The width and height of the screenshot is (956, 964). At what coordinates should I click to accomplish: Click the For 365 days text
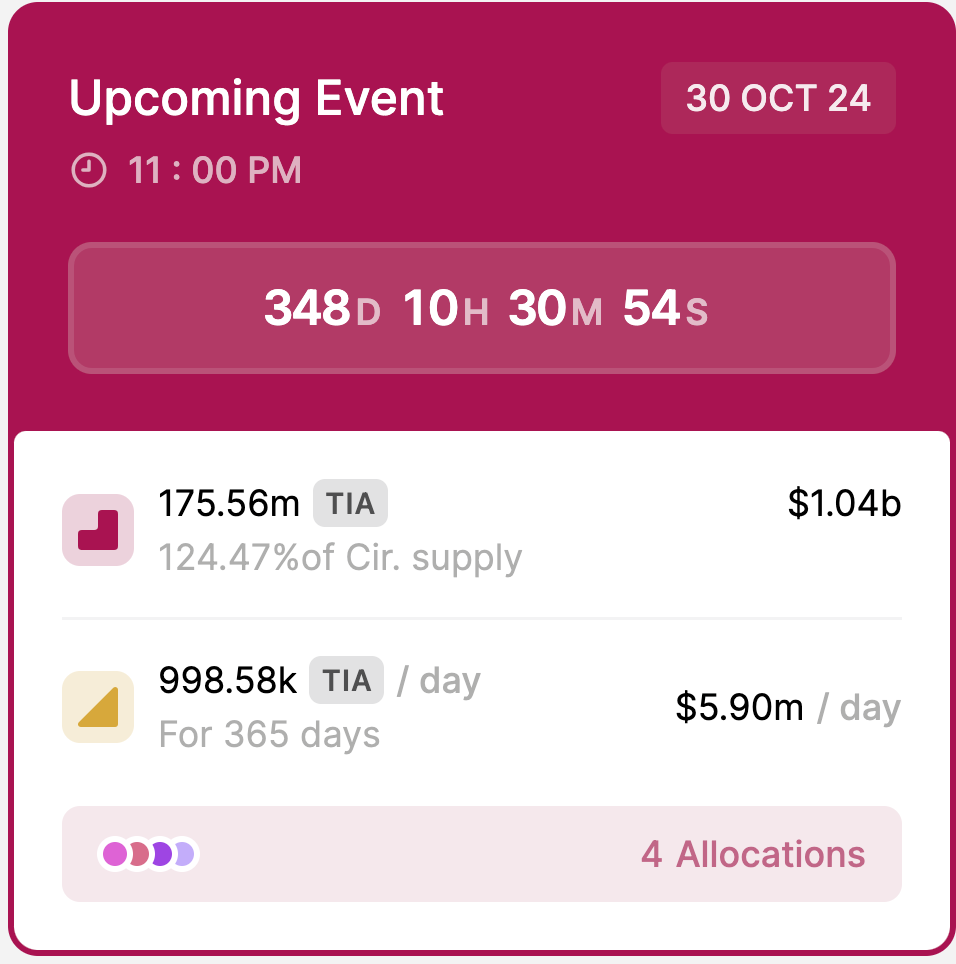[x=269, y=735]
